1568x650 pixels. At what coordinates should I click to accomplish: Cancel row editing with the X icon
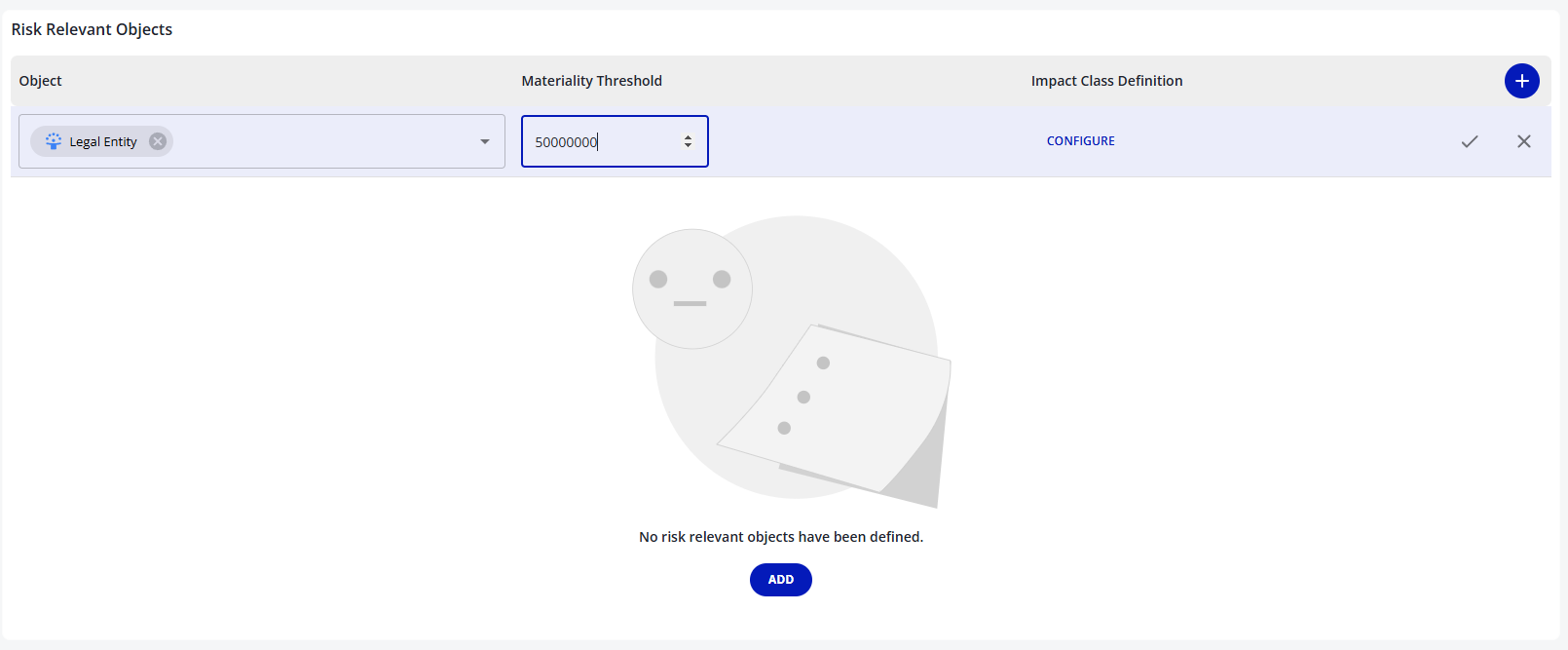[1524, 141]
